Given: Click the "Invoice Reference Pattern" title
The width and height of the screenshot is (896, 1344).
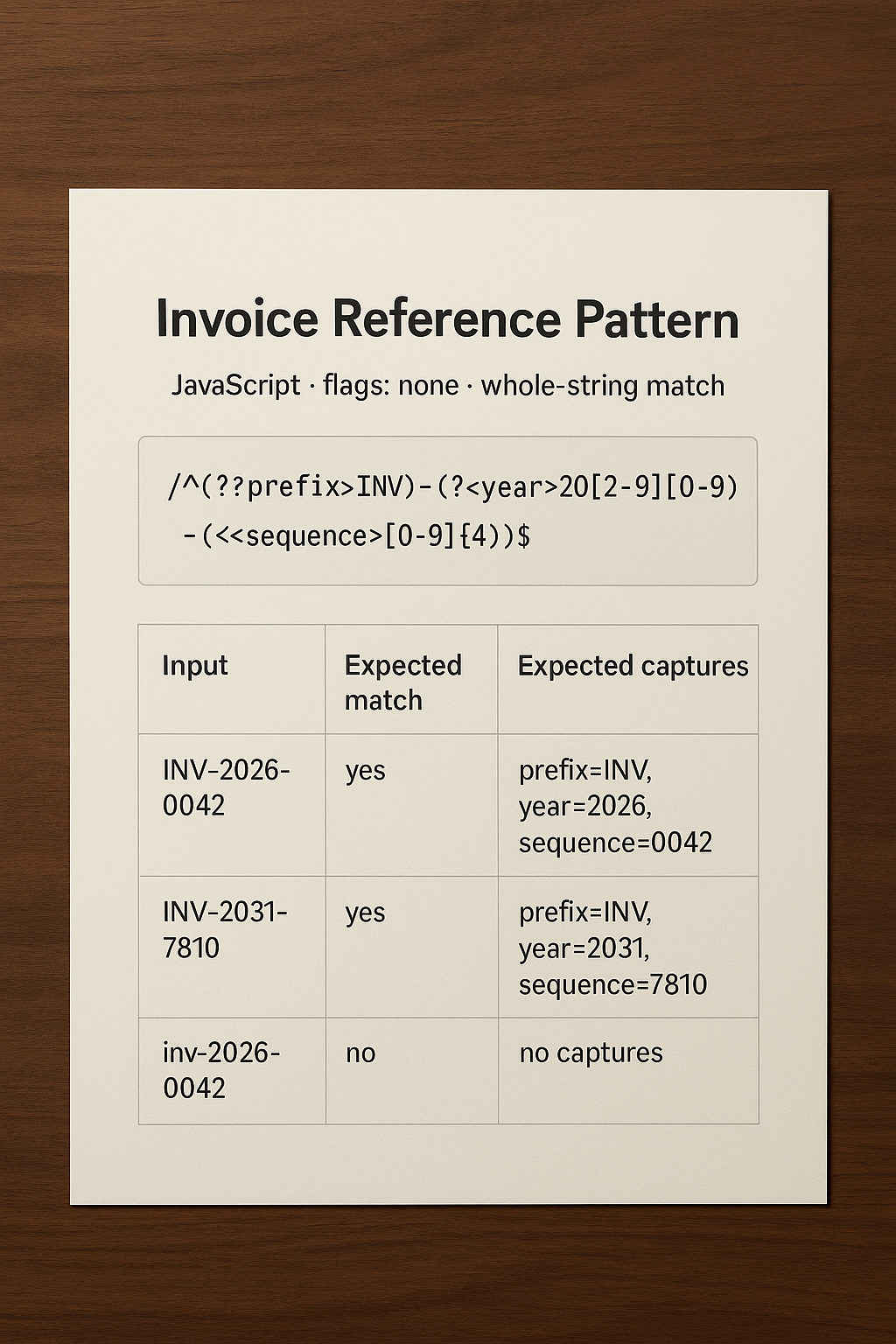Looking at the screenshot, I should click(447, 318).
